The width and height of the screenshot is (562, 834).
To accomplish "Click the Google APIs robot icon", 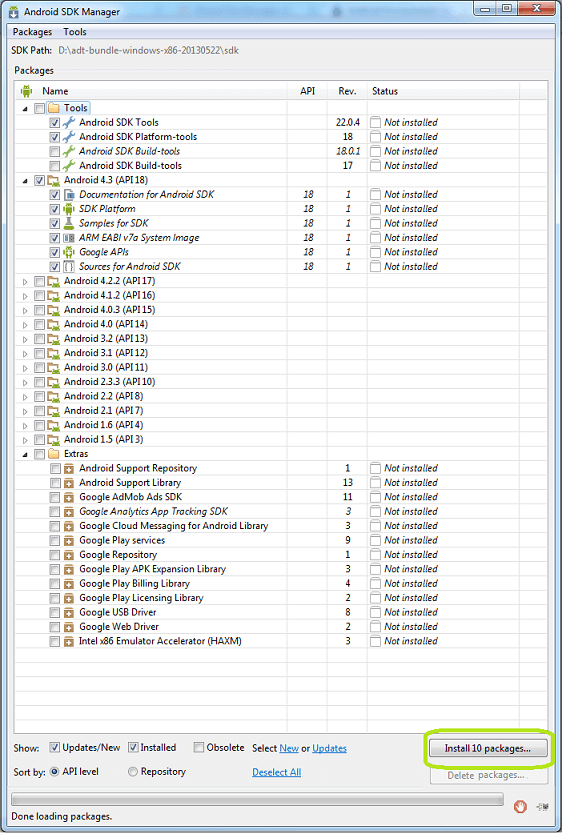I will tap(69, 252).
